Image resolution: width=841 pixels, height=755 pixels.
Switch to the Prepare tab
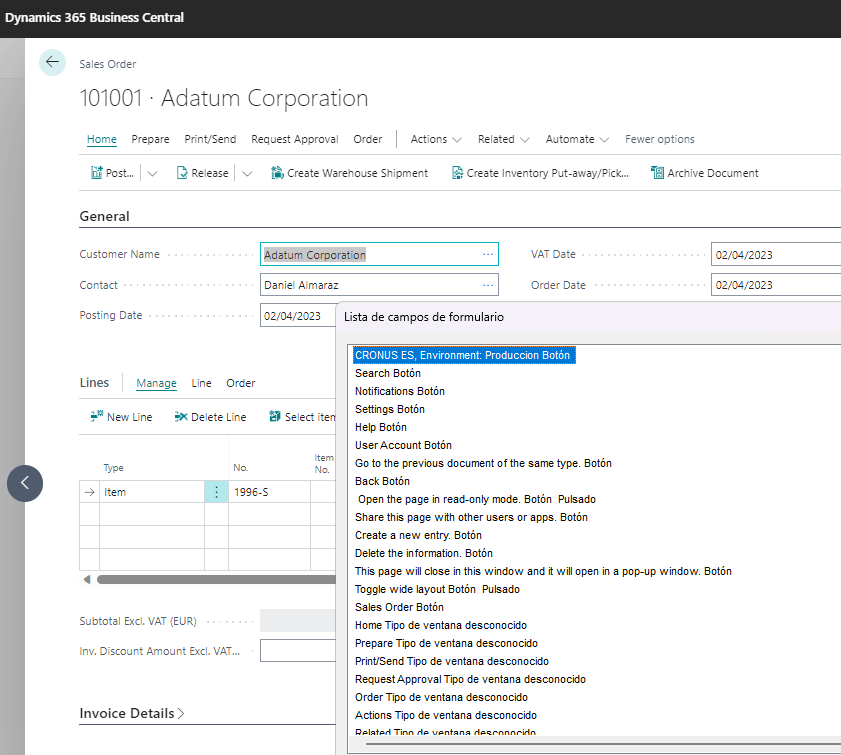click(150, 139)
